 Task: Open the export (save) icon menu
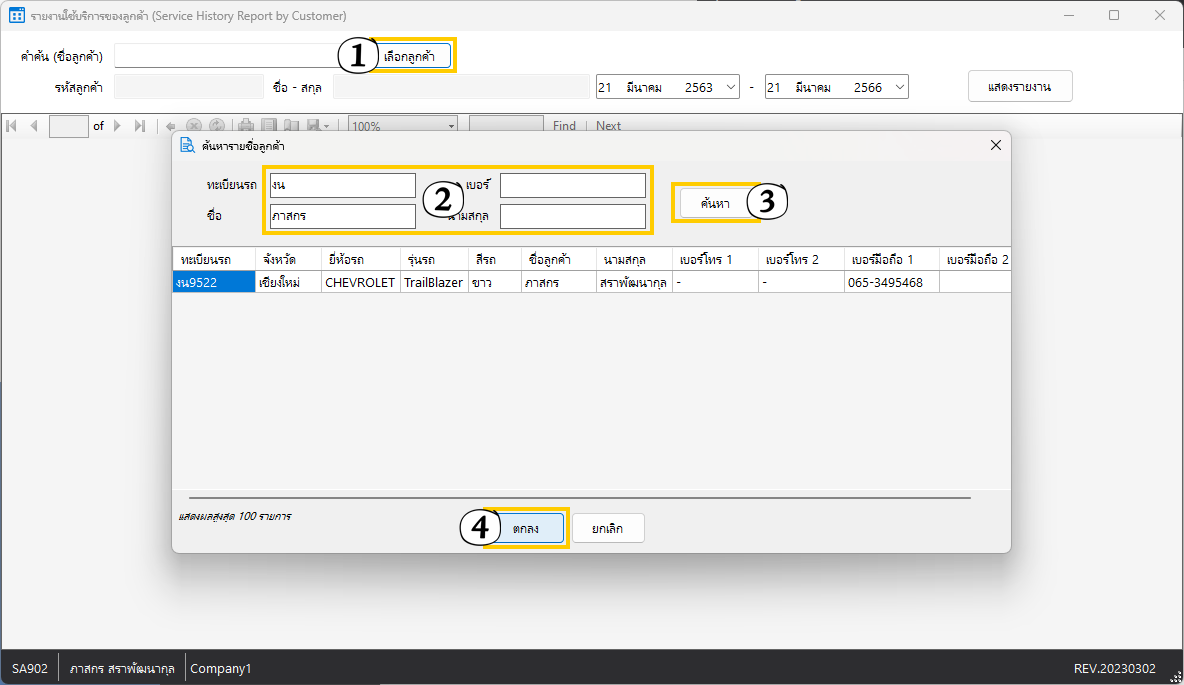(317, 126)
